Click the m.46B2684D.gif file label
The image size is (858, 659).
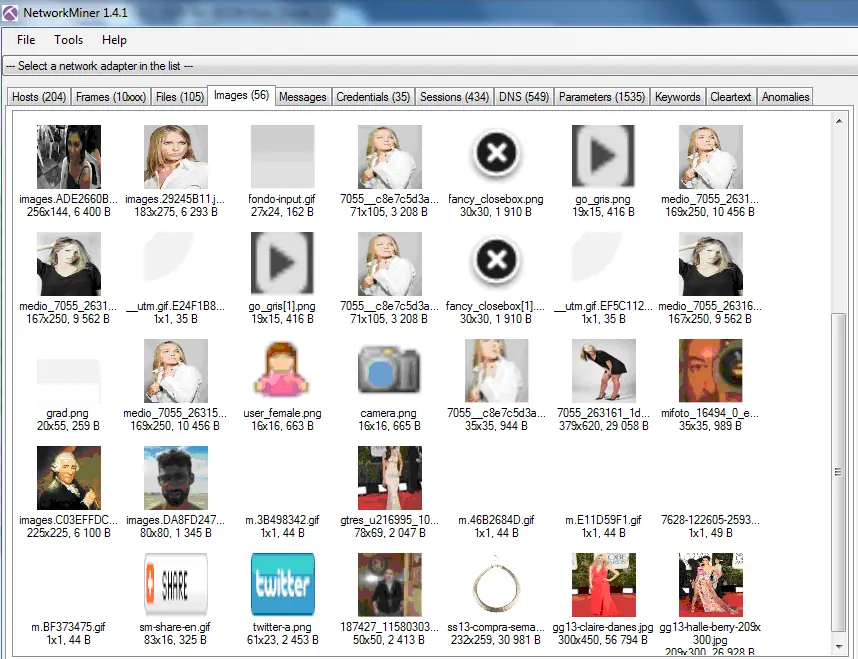pyautogui.click(x=496, y=520)
